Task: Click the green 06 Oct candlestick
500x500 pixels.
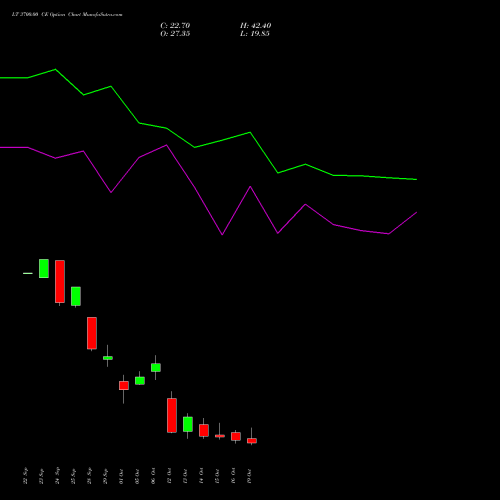Action: [156, 367]
